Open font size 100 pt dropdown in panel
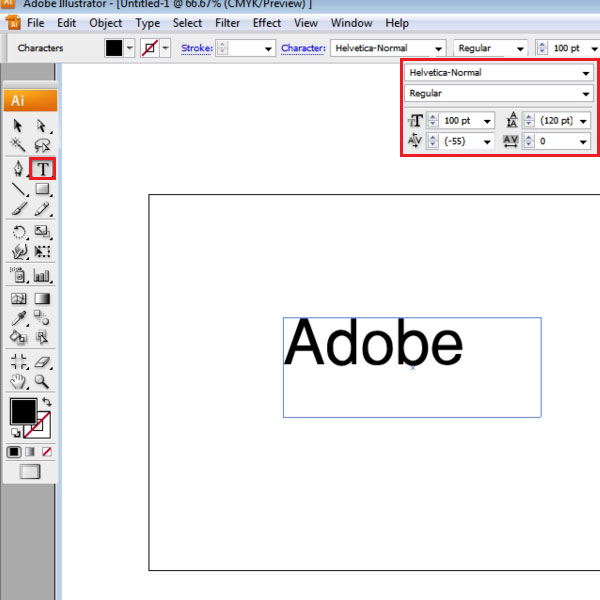 (487, 121)
